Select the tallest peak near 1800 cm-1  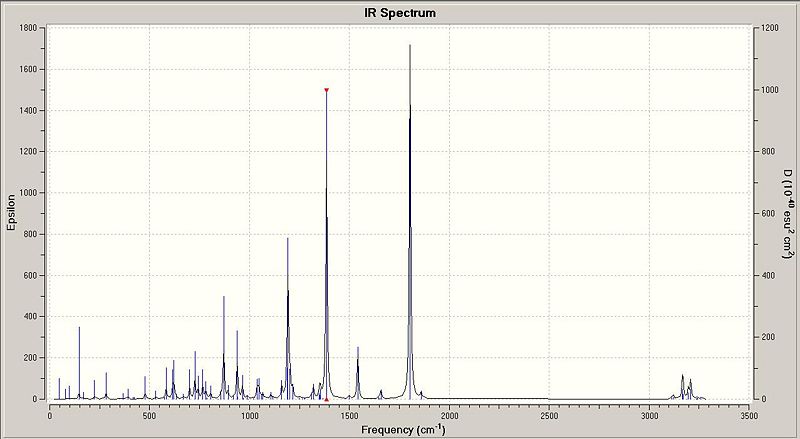(410, 222)
